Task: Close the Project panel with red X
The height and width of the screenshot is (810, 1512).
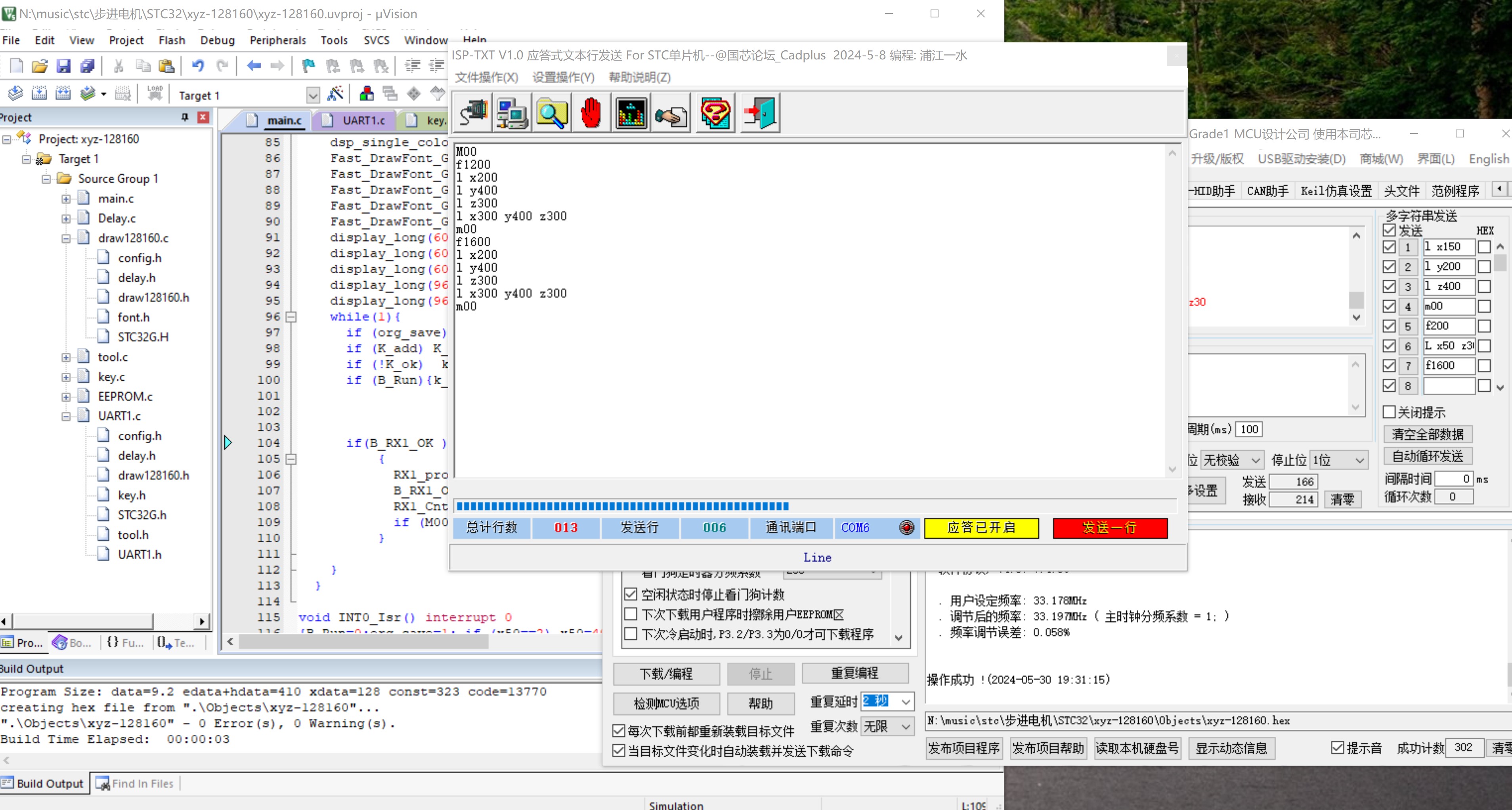Action: point(203,117)
